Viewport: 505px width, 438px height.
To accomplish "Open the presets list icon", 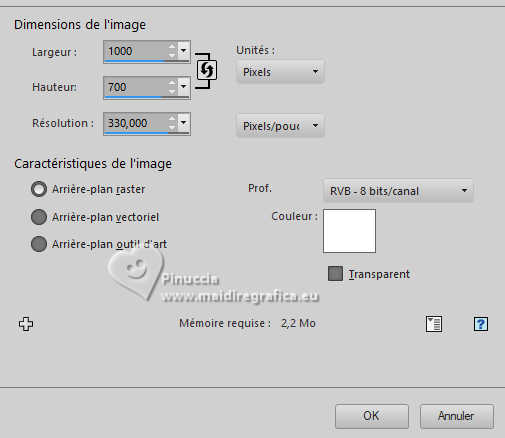I will point(434,324).
